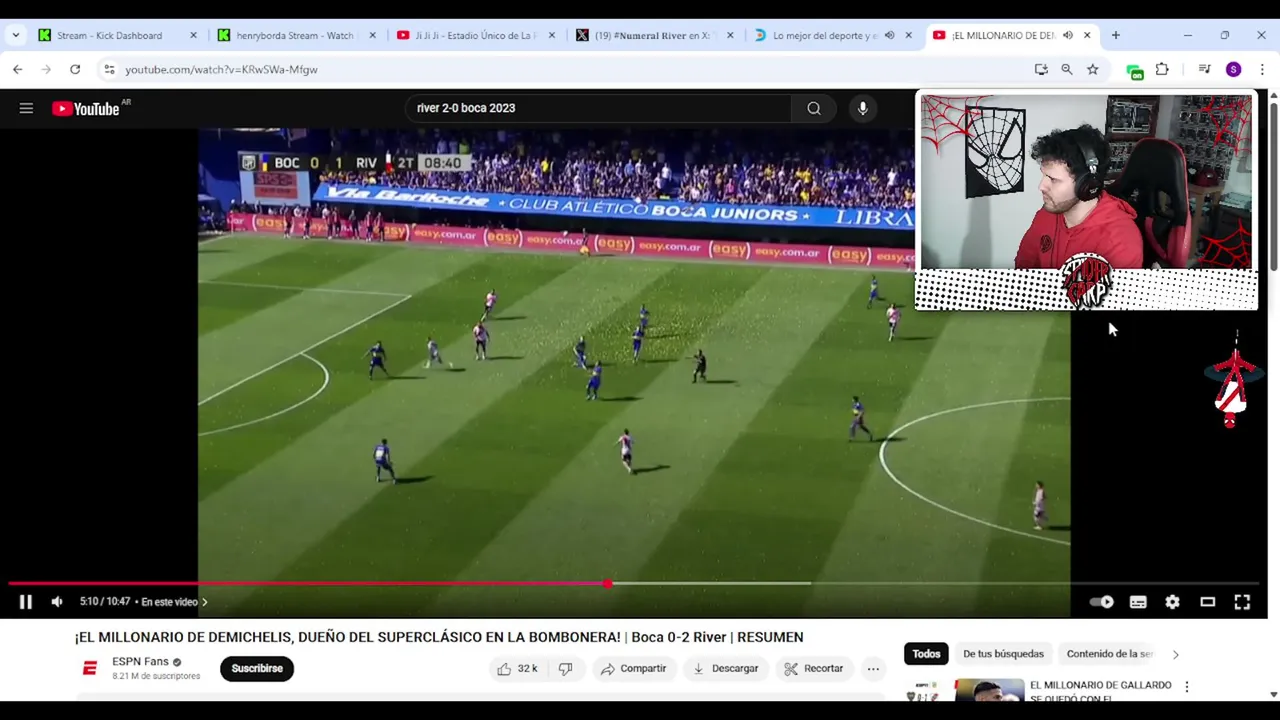This screenshot has height=720, width=1280.
Task: Mute the video with the speaker icon
Action: [x=57, y=602]
